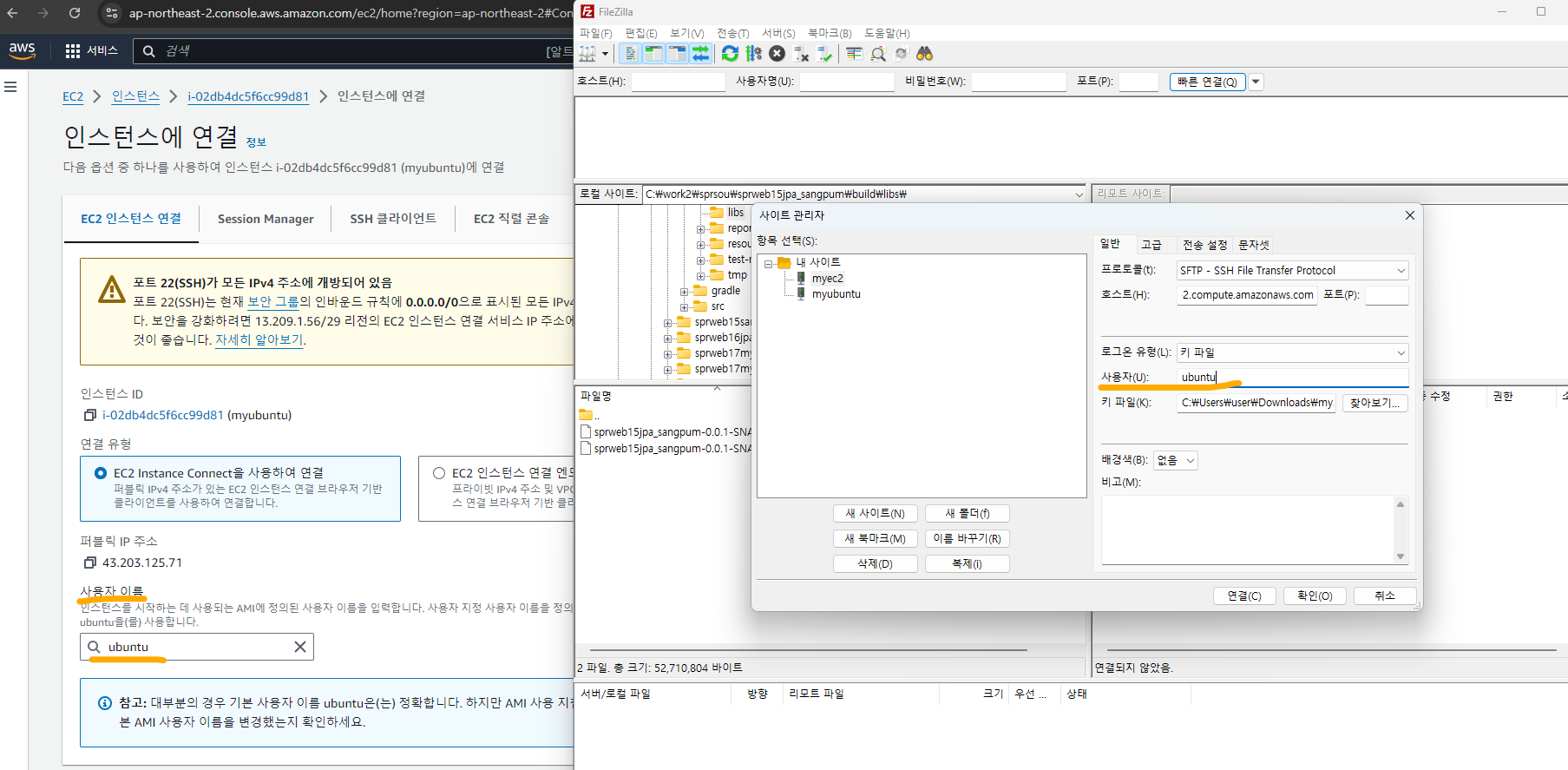The image size is (1568, 770).
Task: Toggle processing of transfer queue icon
Action: point(753,54)
